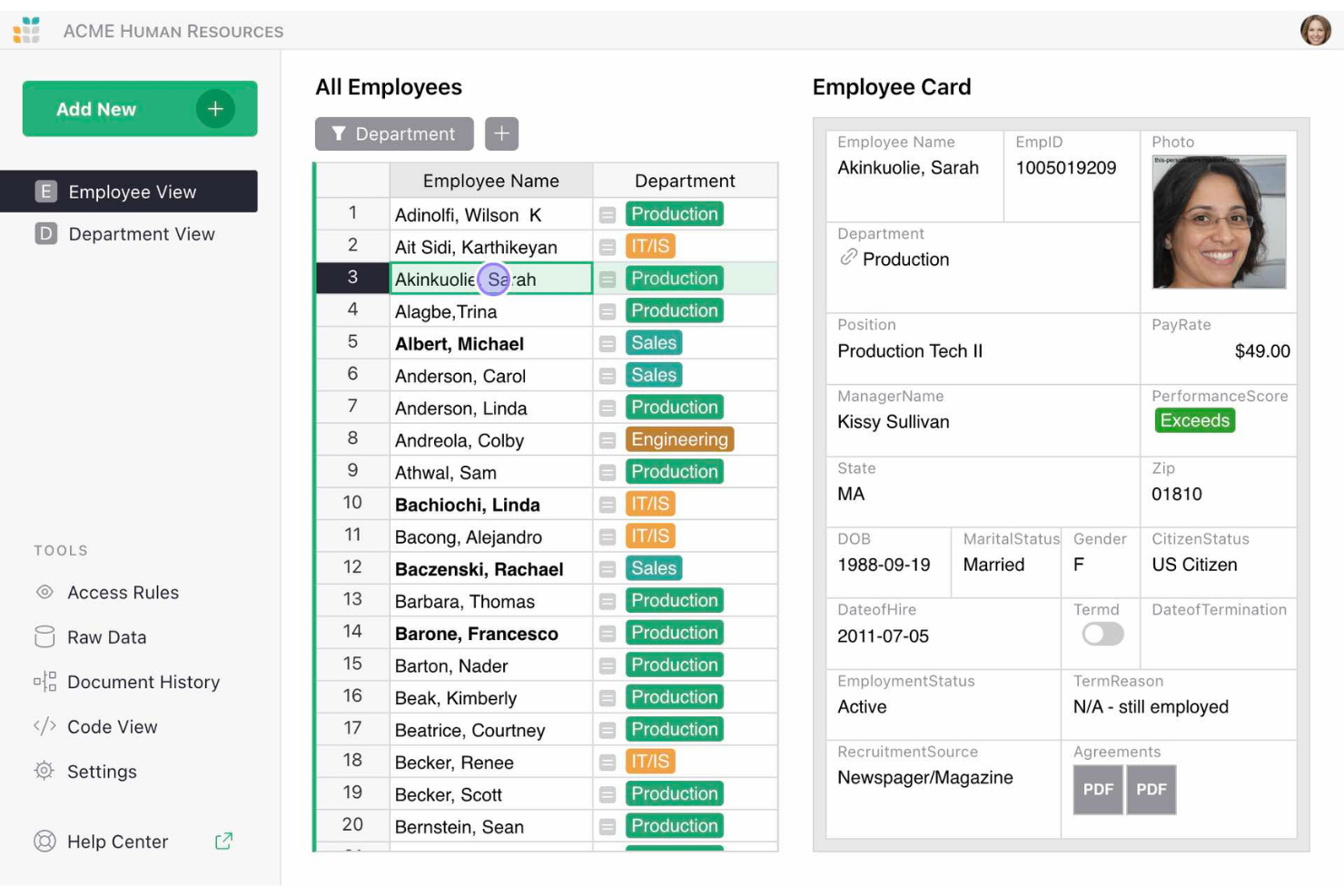
Task: View Document History
Action: (143, 682)
